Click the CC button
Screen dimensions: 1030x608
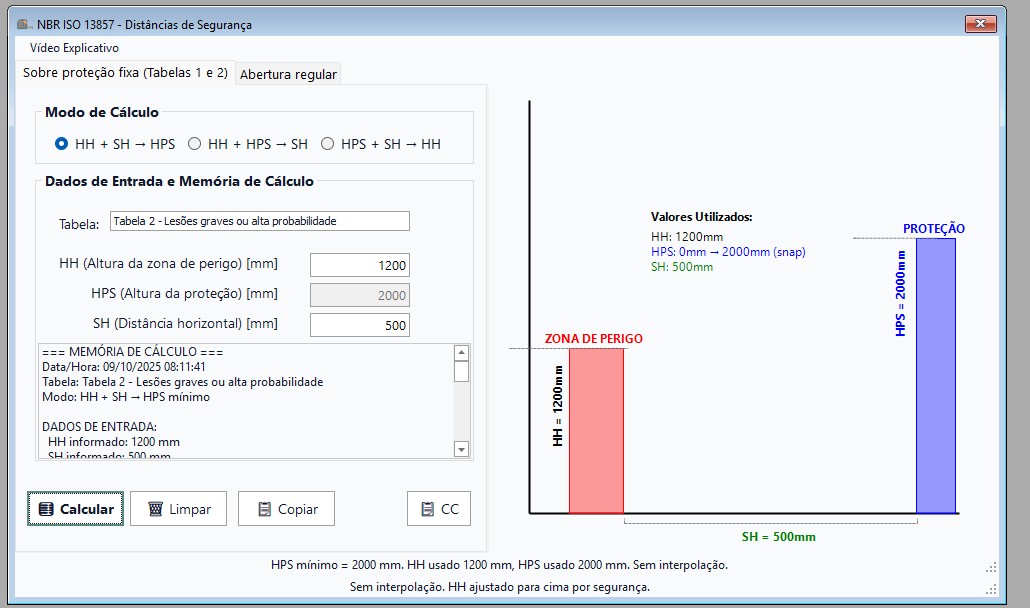coord(439,509)
